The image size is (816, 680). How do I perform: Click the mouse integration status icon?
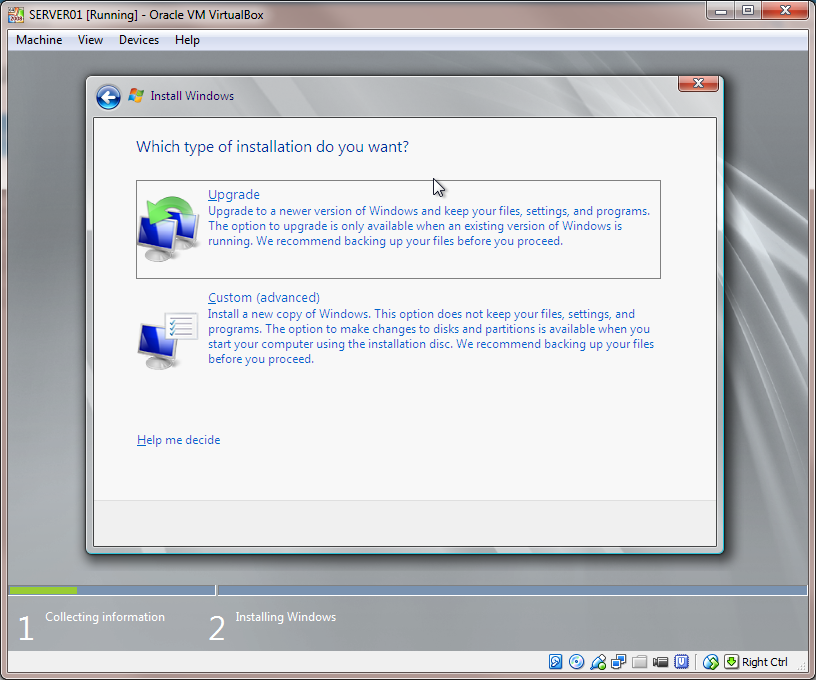[711, 662]
